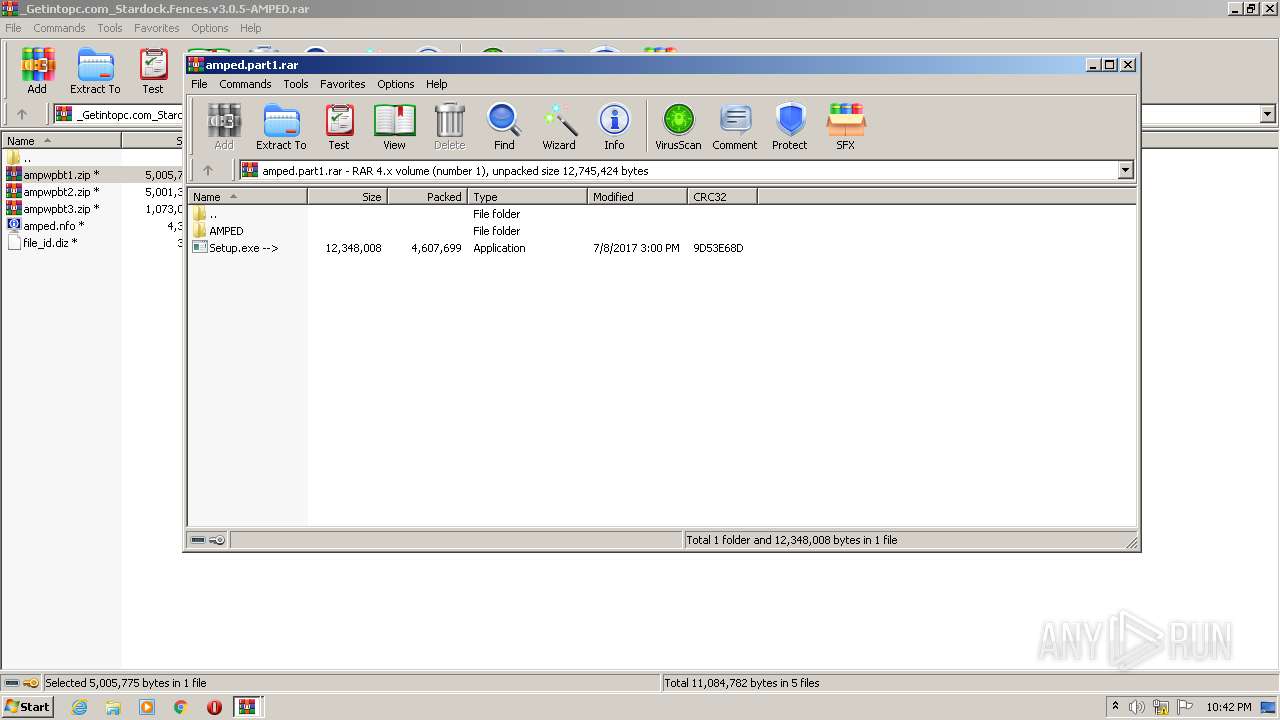Launch Windows Media Player from taskbar

(147, 707)
